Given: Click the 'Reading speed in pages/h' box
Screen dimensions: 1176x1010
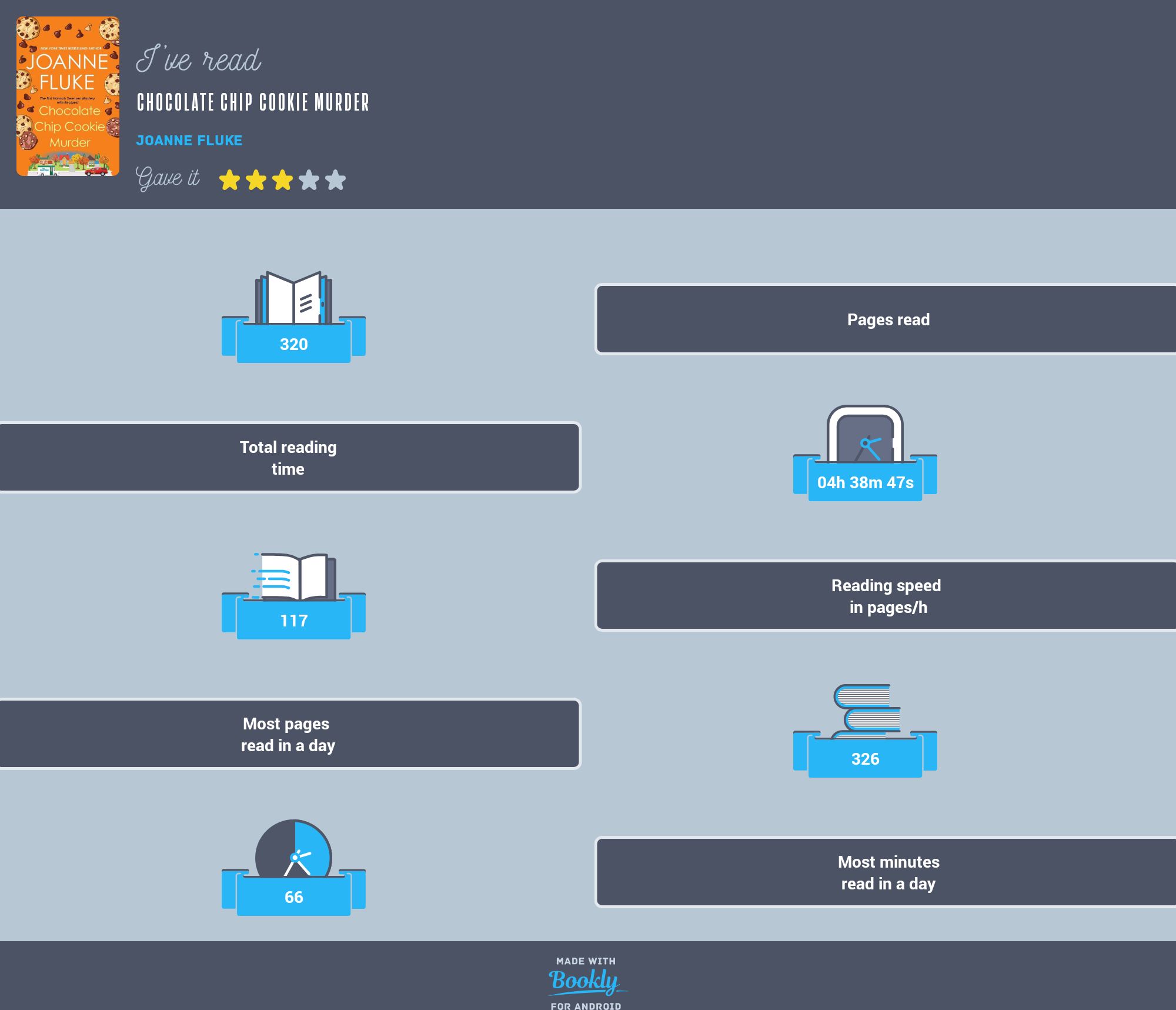Looking at the screenshot, I should tap(886, 596).
